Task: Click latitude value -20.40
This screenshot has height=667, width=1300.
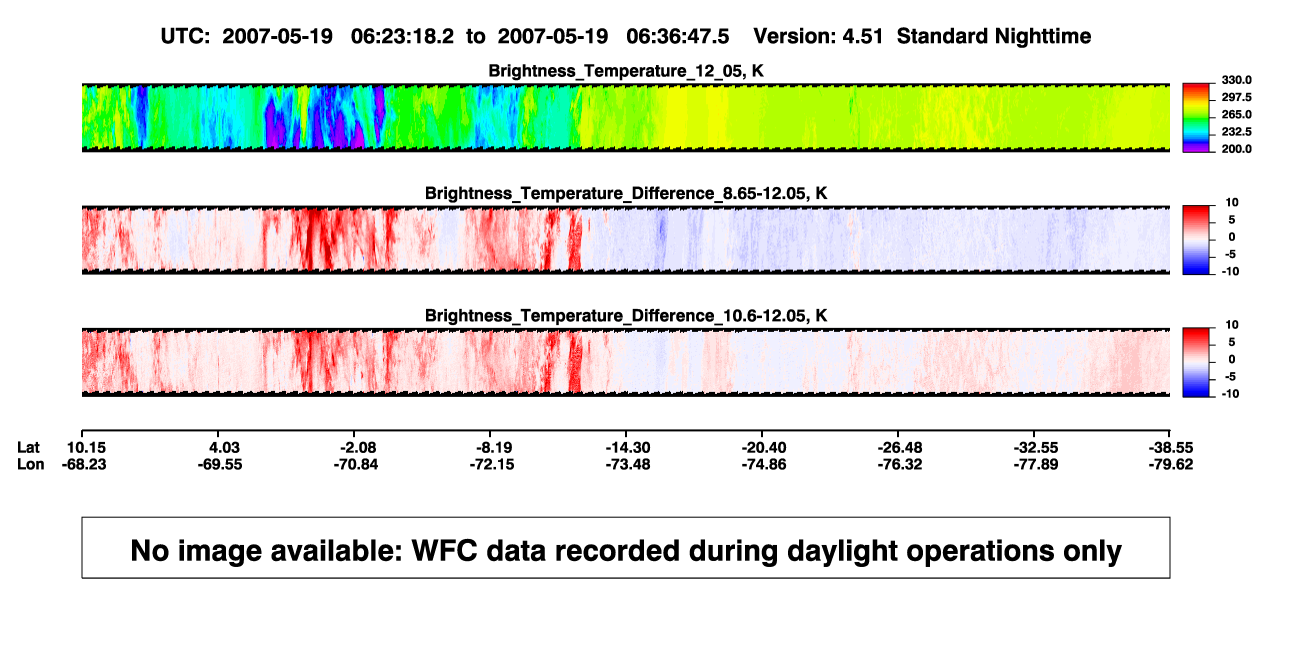Action: click(x=766, y=447)
